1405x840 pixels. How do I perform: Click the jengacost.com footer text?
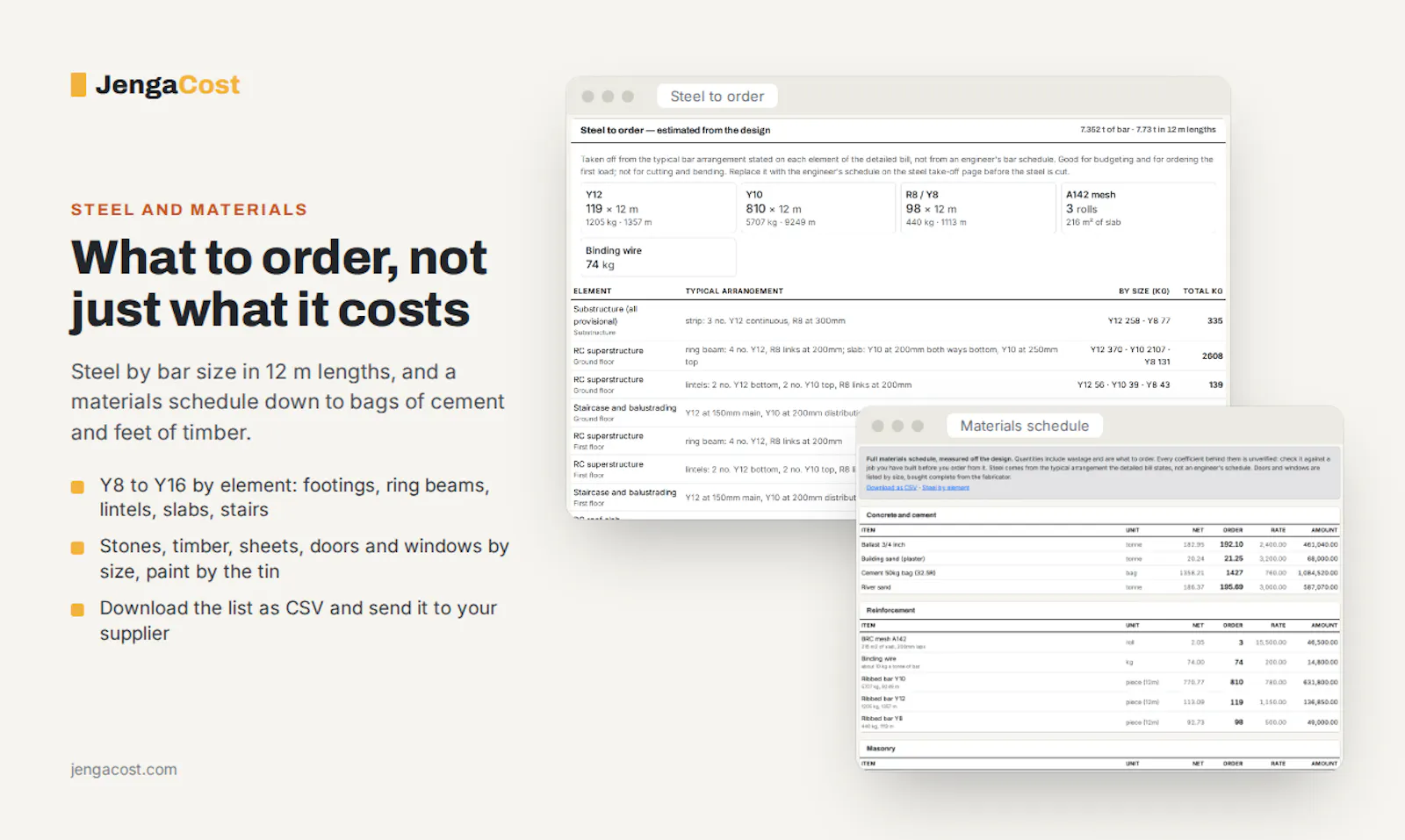pyautogui.click(x=124, y=770)
